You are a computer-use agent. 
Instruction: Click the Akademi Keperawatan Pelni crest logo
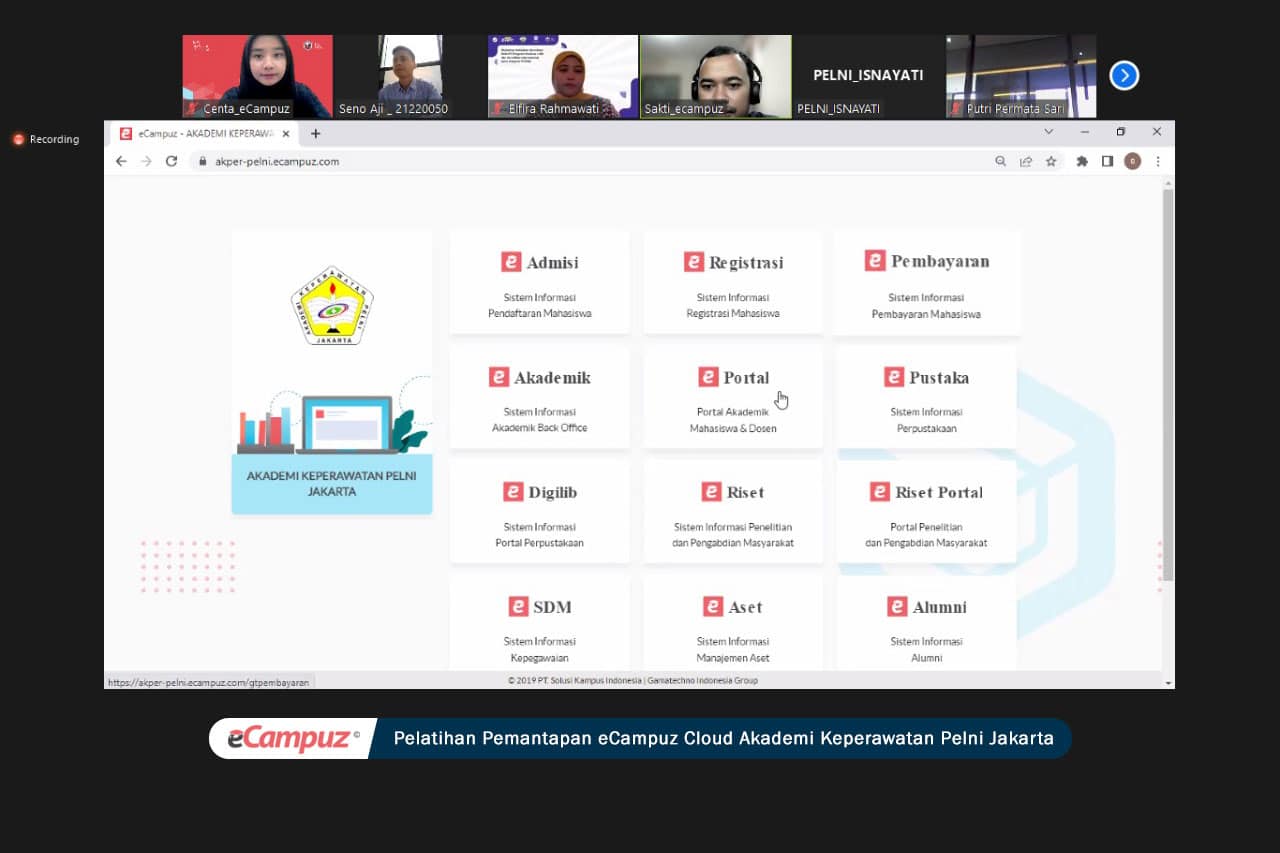pos(332,306)
